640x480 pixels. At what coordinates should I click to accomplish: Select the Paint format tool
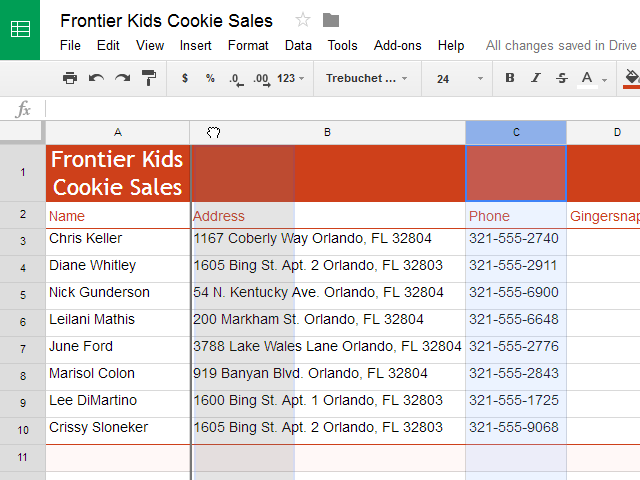tap(149, 78)
